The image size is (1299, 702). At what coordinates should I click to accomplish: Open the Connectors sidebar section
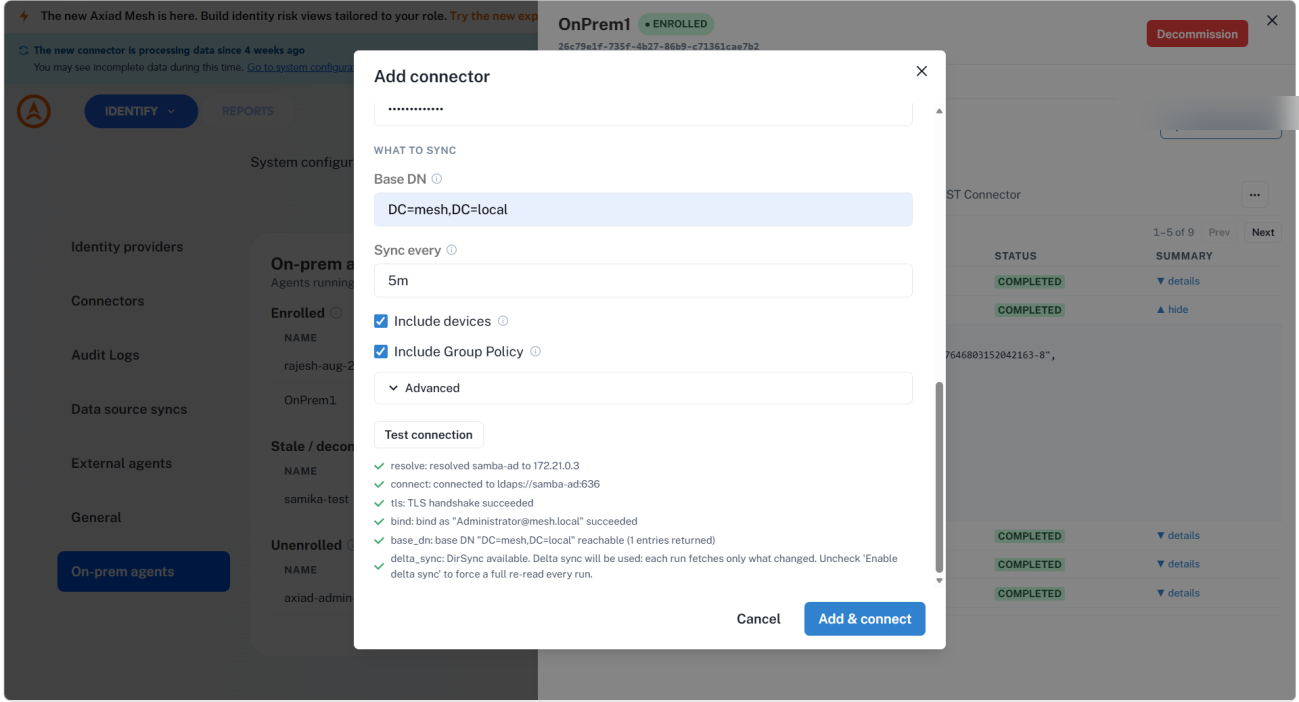(108, 301)
